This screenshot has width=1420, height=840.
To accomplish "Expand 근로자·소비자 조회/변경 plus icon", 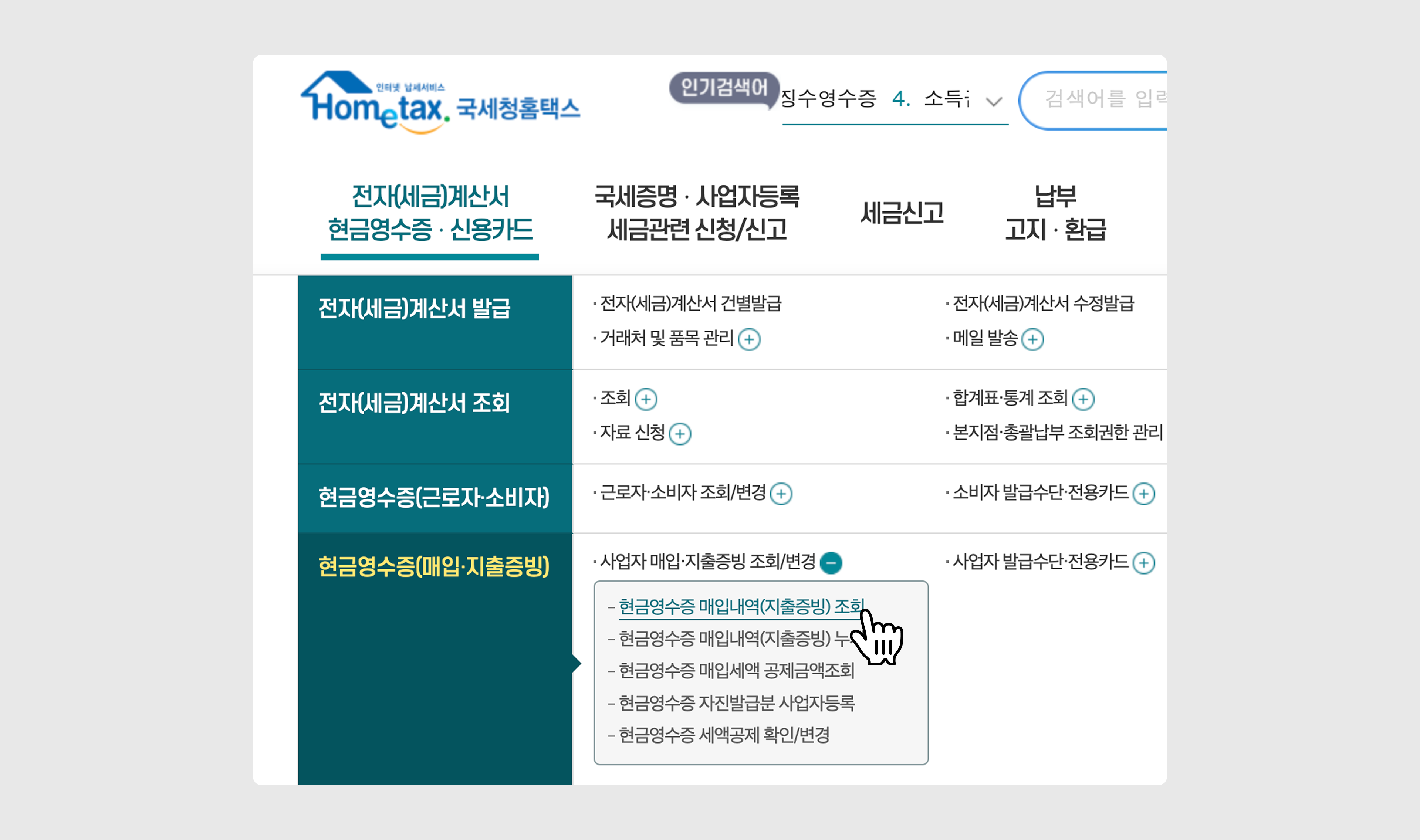I will [x=781, y=494].
